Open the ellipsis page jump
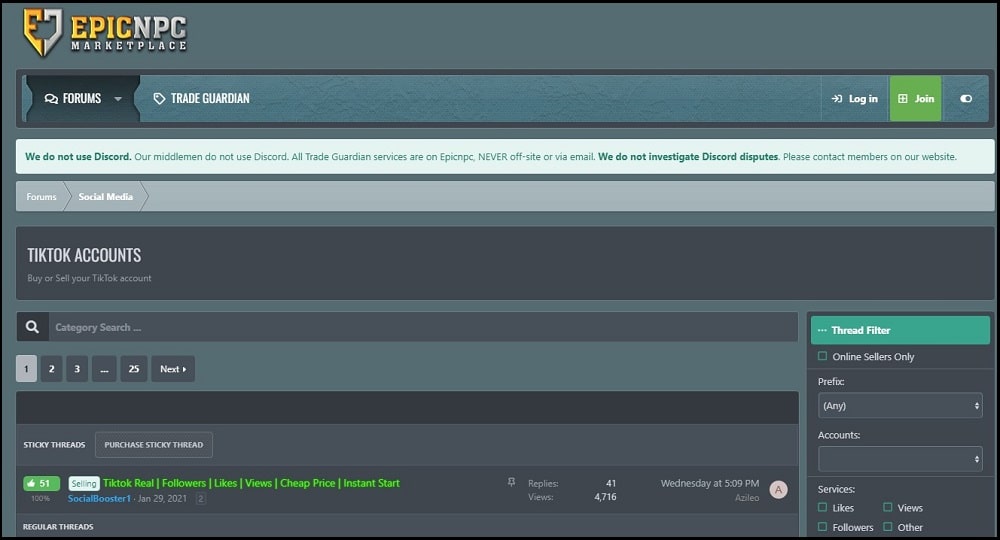 [104, 369]
